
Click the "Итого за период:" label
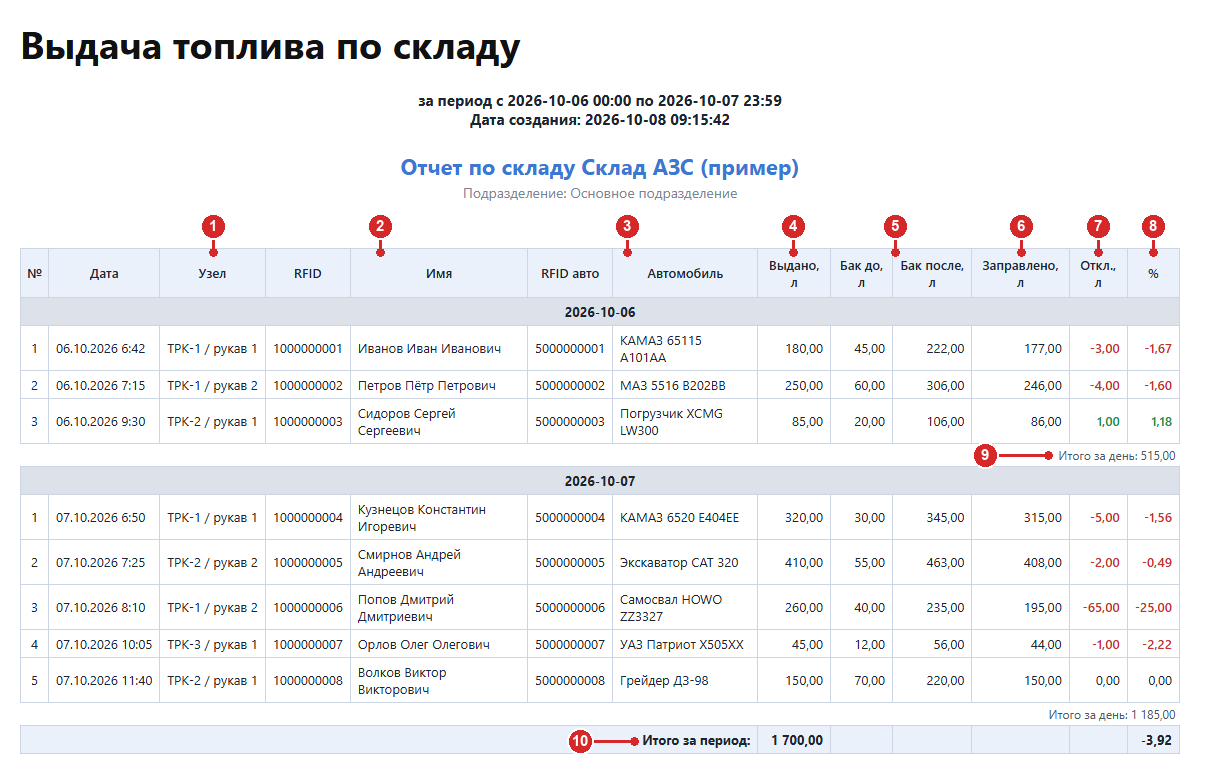tap(696, 741)
